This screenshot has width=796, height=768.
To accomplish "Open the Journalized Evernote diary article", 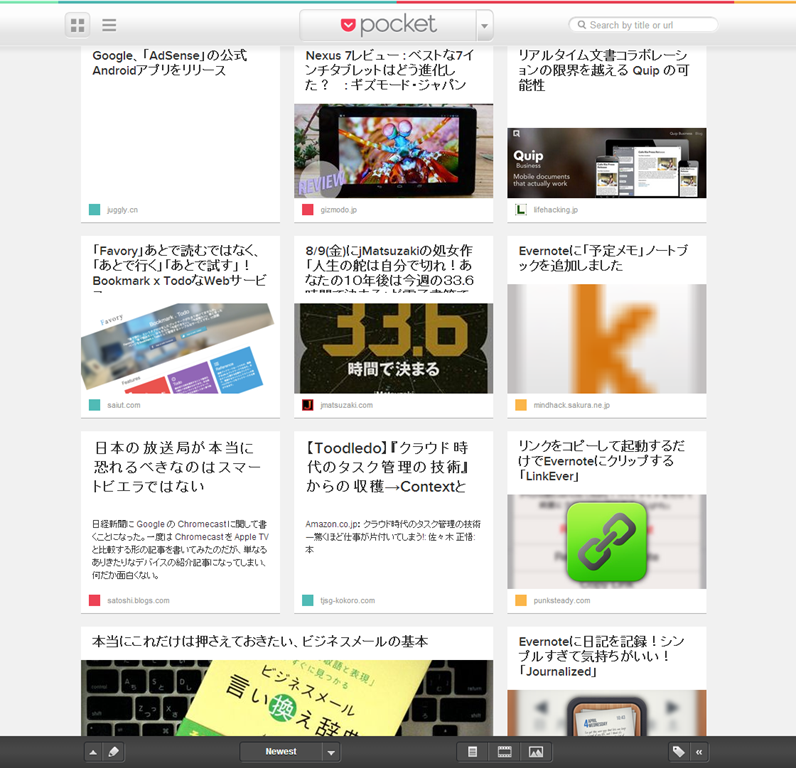I will (x=601, y=656).
